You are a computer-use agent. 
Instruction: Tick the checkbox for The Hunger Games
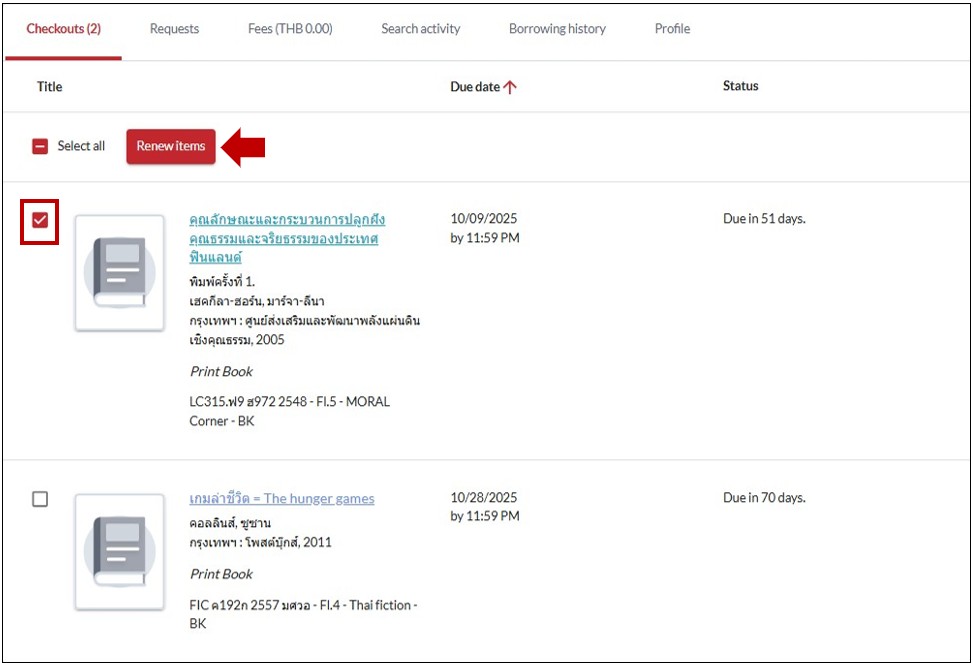tap(40, 499)
